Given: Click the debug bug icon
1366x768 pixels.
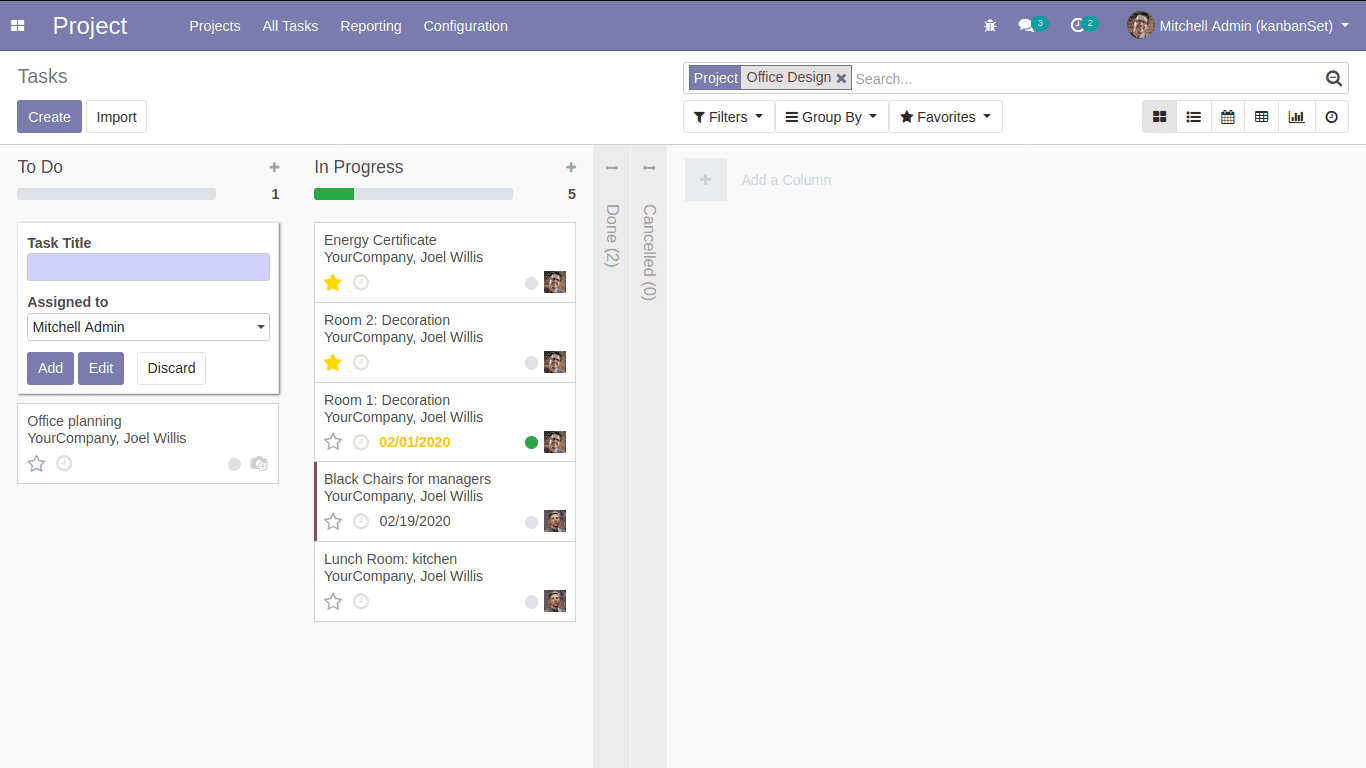Looking at the screenshot, I should tap(990, 26).
